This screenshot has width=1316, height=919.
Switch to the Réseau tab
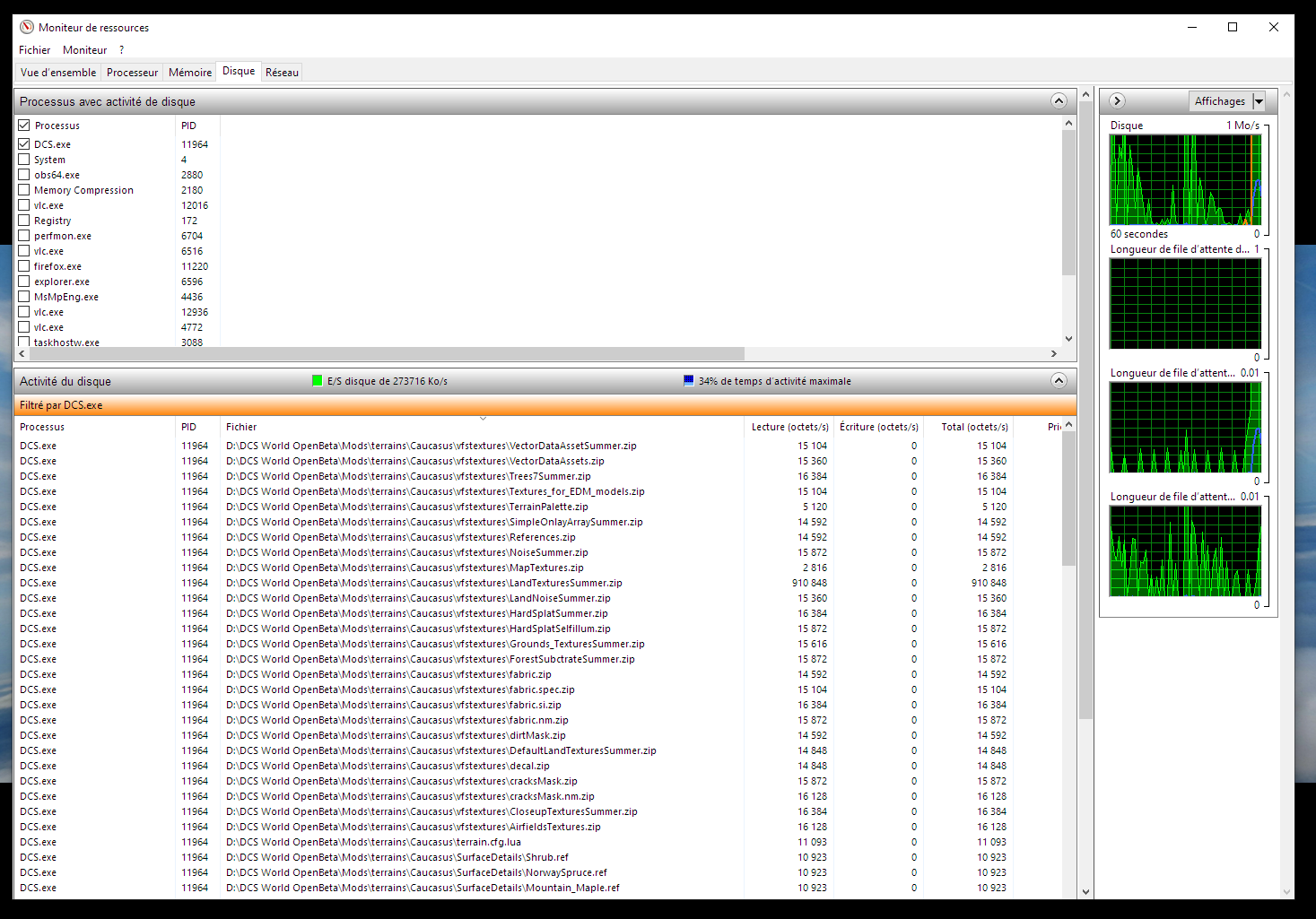tap(282, 73)
